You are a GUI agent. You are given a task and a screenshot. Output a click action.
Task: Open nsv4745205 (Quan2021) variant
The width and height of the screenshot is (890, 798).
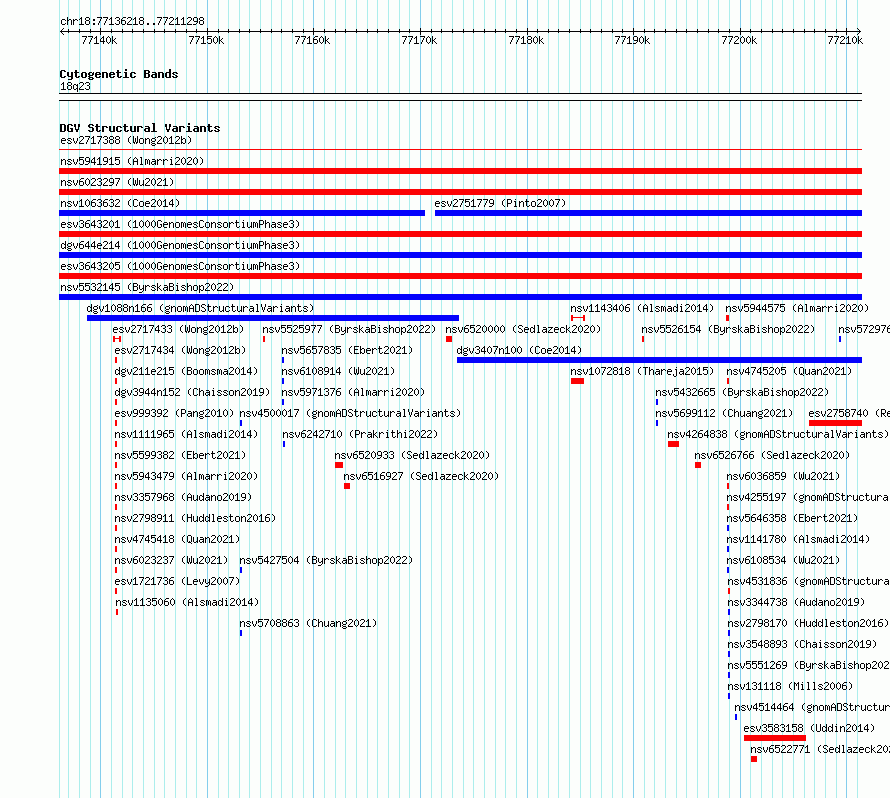pyautogui.click(x=790, y=371)
